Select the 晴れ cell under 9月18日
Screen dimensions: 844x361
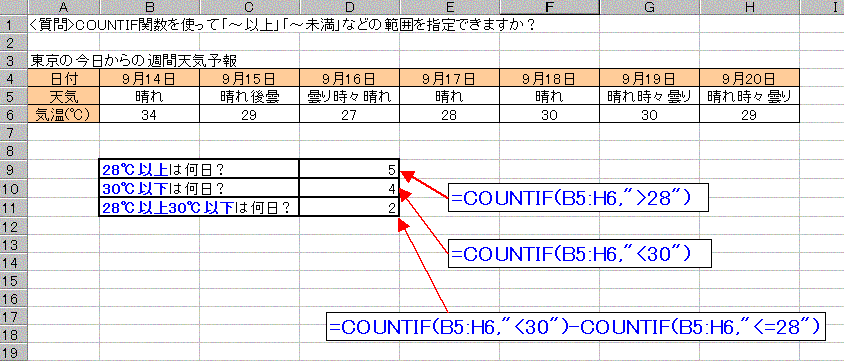coord(549,96)
